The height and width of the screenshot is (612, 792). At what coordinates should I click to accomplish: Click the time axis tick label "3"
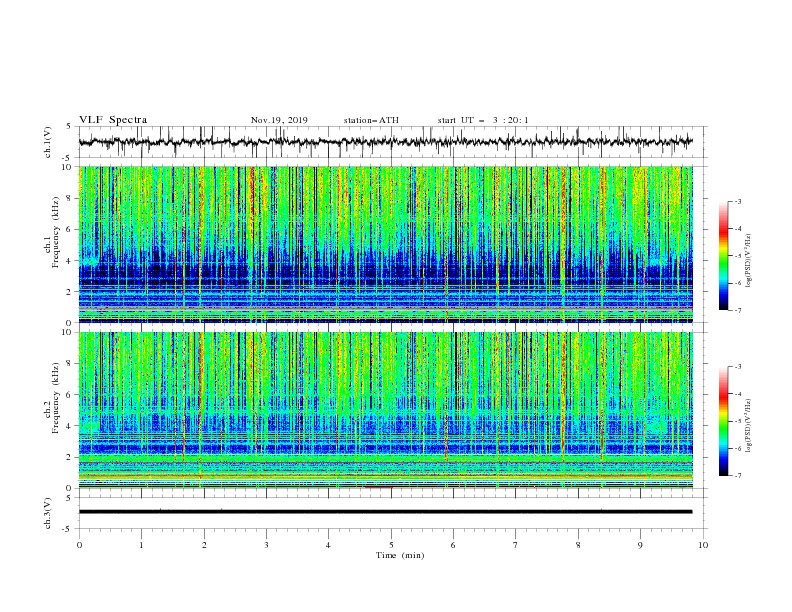coord(266,545)
